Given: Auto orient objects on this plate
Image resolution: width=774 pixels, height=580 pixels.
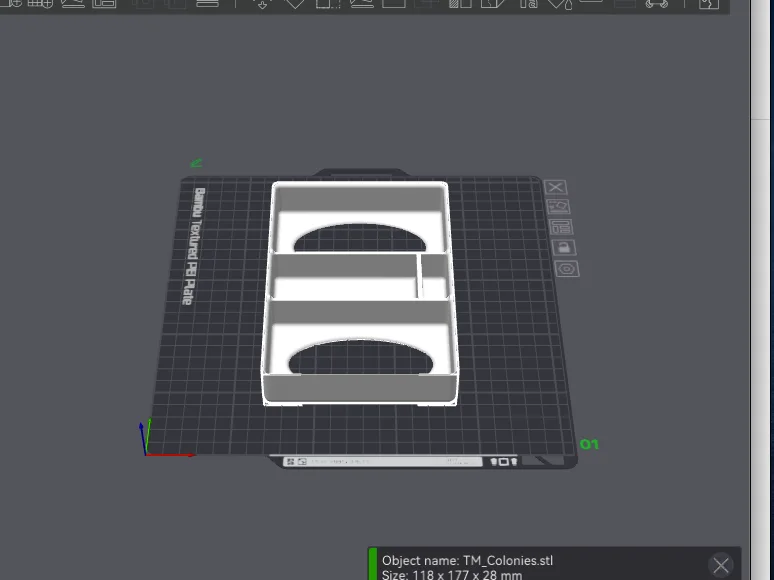Looking at the screenshot, I should point(558,206).
